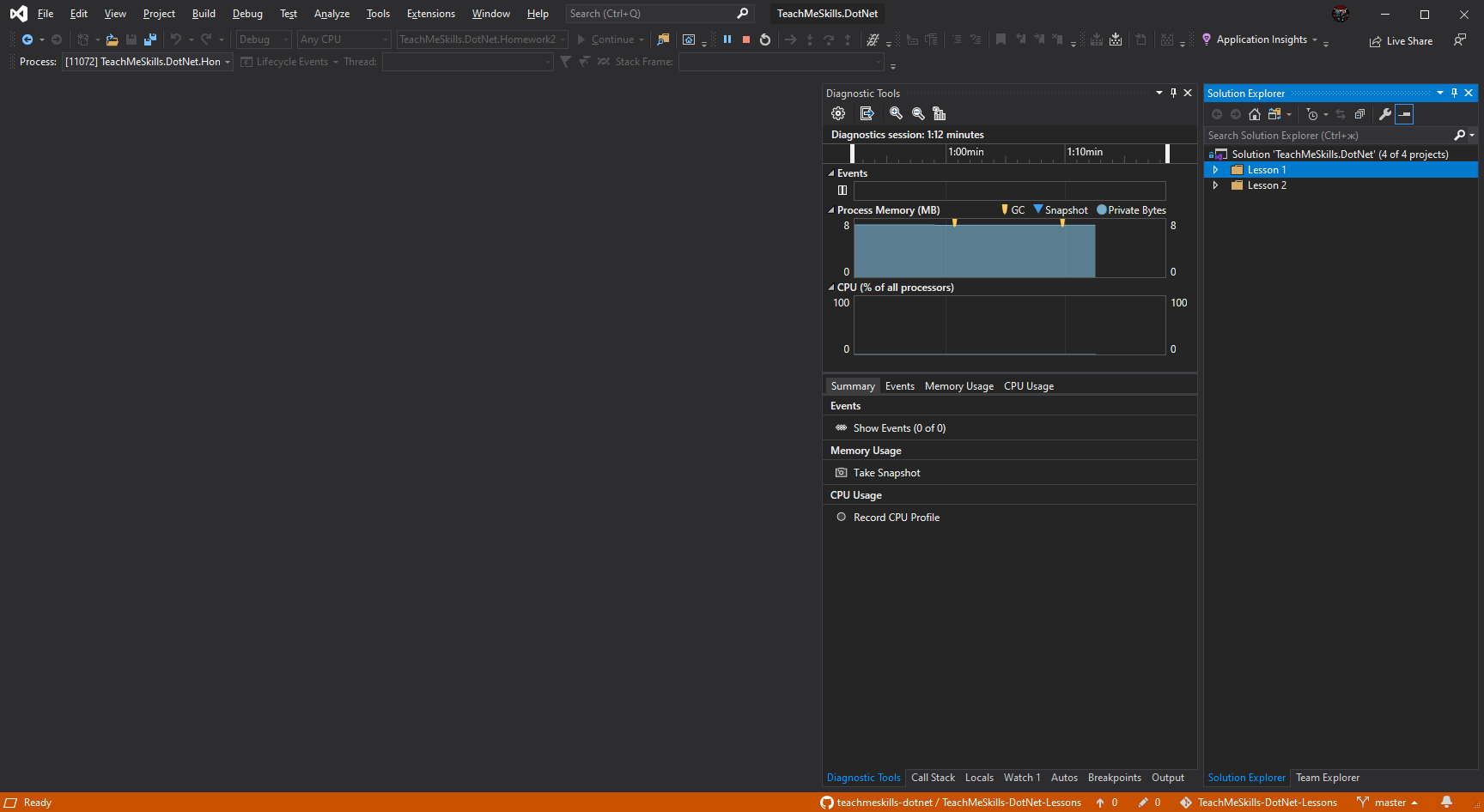Open the solution configuration Debug dropdown
The image size is (1484, 812).
(264, 39)
